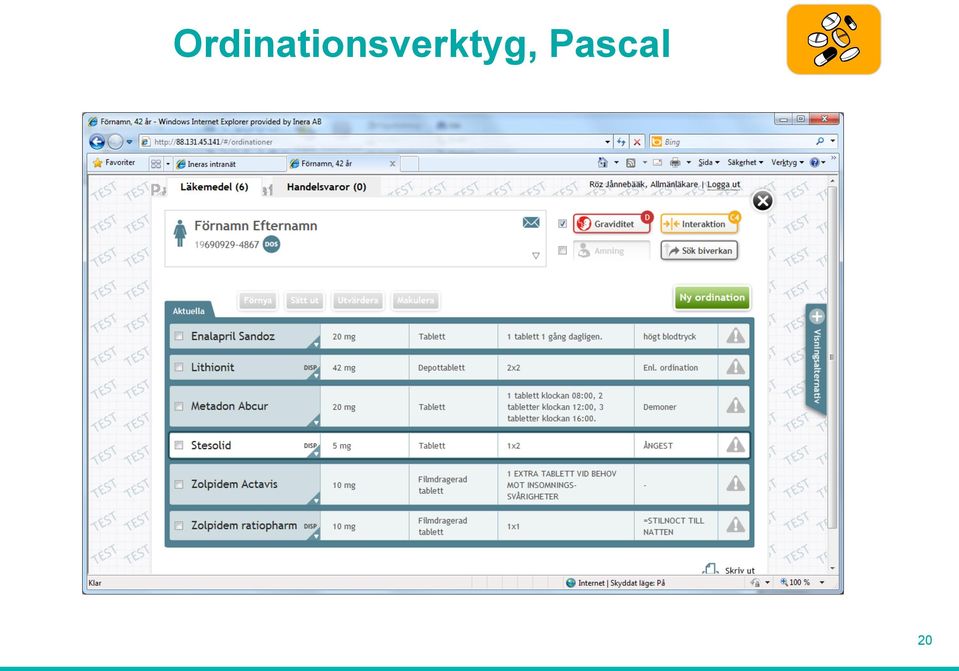Image resolution: width=959 pixels, height=671 pixels.
Task: Click the Makulera button
Action: tap(415, 300)
